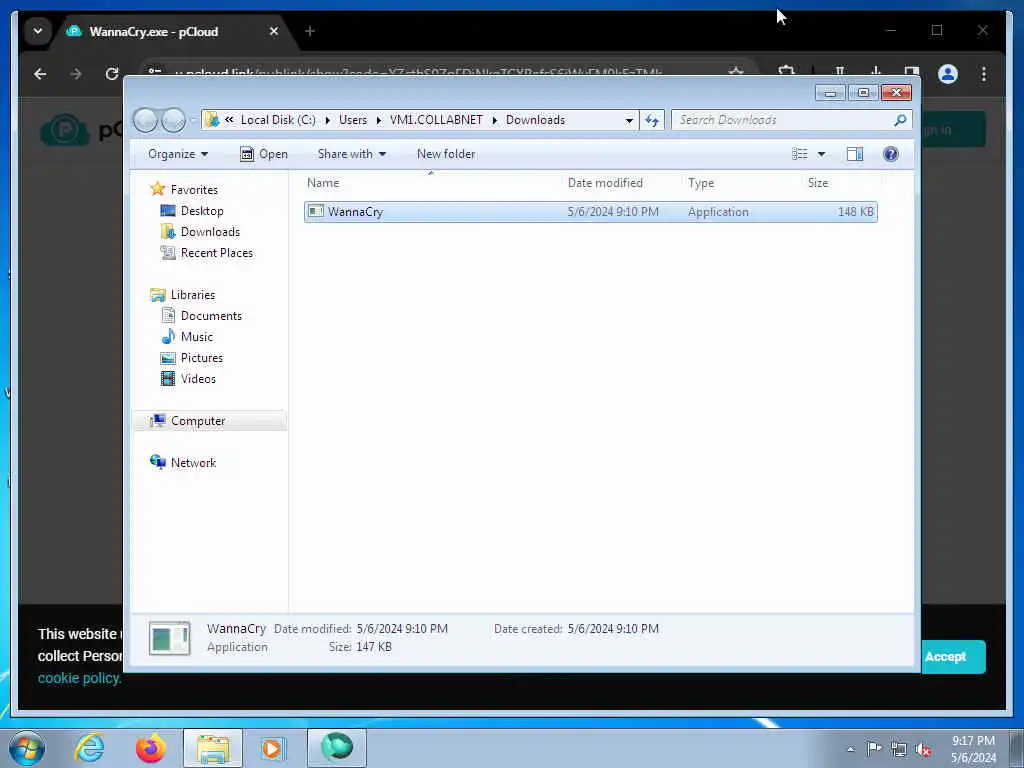Image resolution: width=1024 pixels, height=768 pixels.
Task: Select VM1.COLLABNET in the breadcrumb
Action: (x=436, y=120)
